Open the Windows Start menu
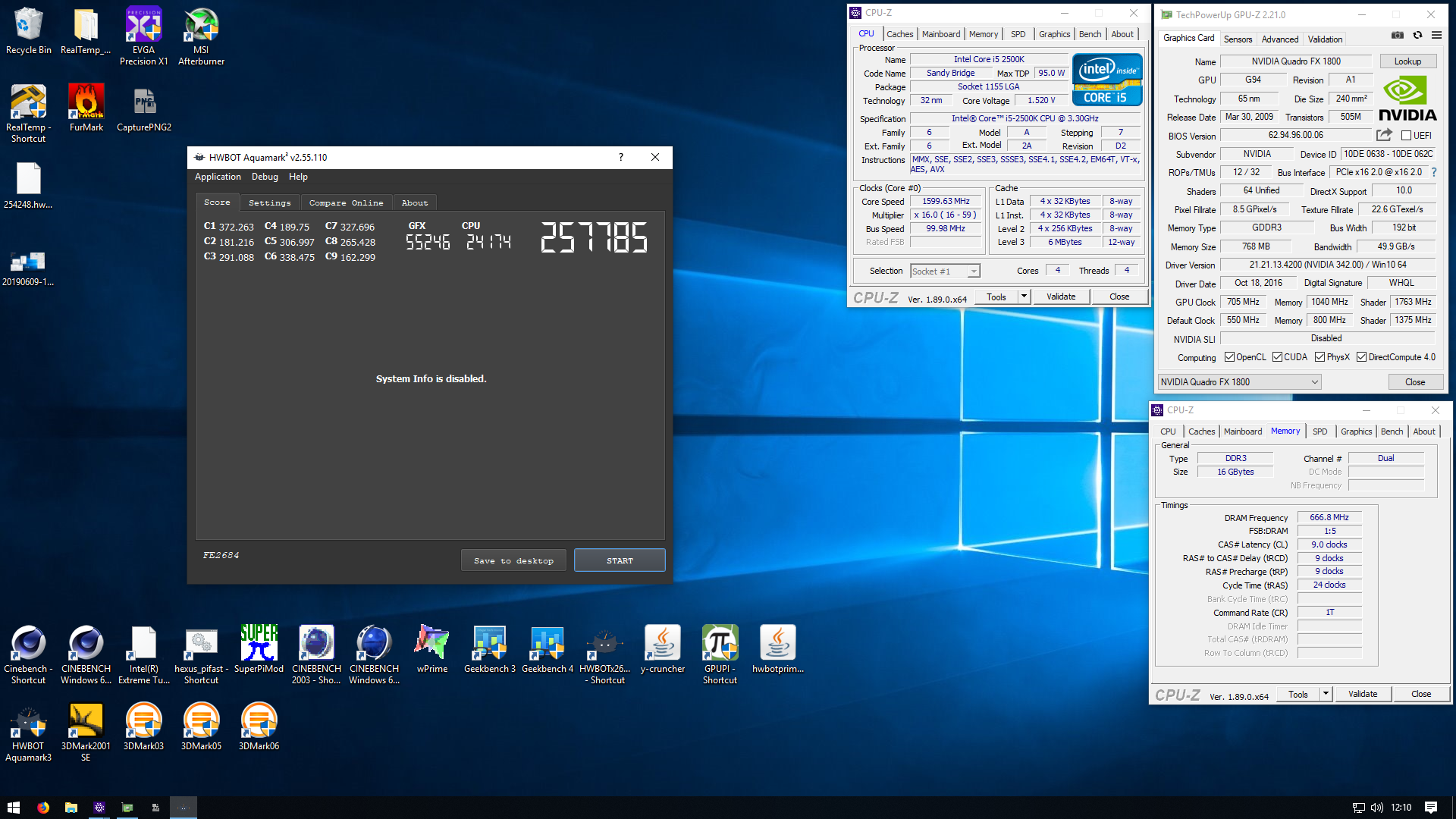1456x819 pixels. [x=14, y=808]
